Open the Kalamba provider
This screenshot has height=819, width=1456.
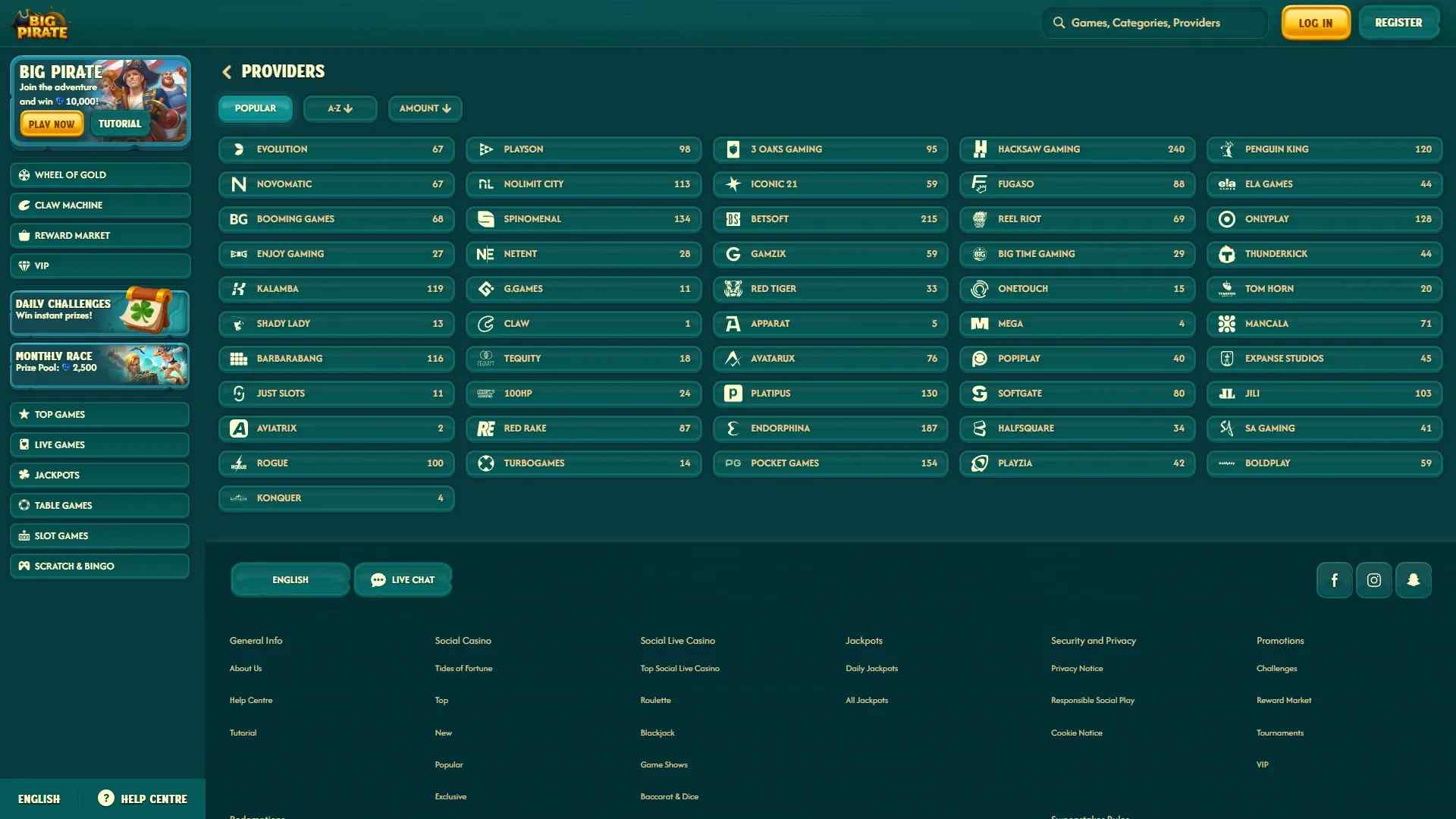(337, 289)
